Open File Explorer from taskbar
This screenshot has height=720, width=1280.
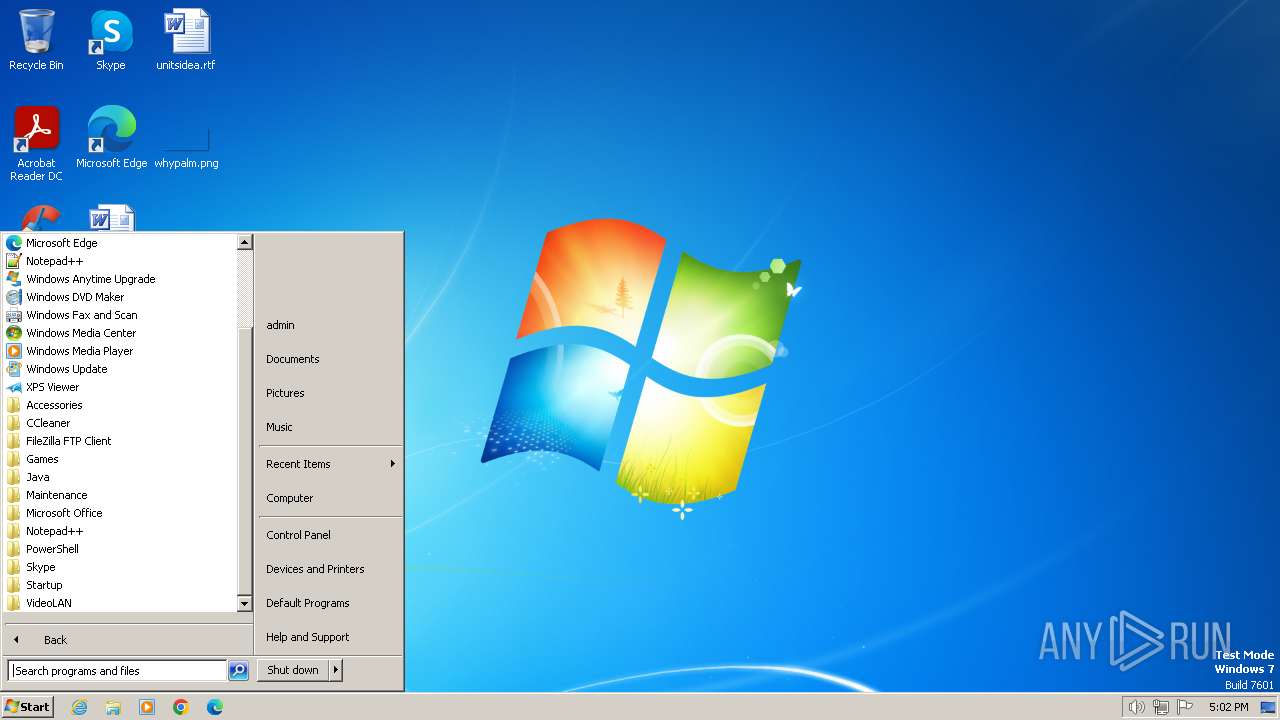[113, 707]
